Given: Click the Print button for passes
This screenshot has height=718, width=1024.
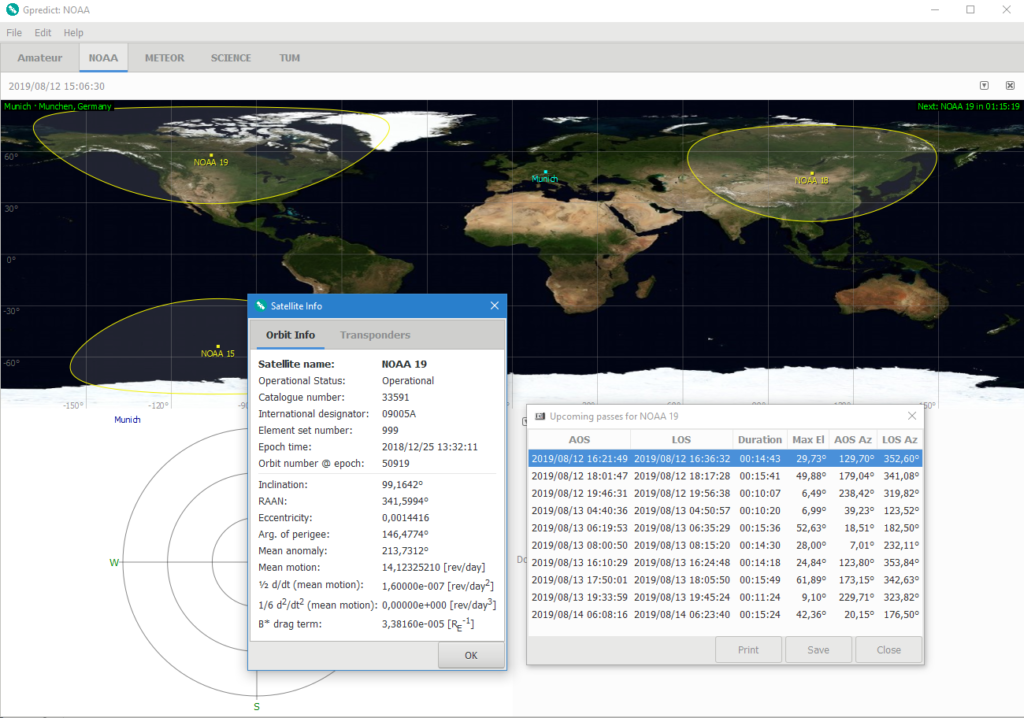Looking at the screenshot, I should tap(748, 649).
